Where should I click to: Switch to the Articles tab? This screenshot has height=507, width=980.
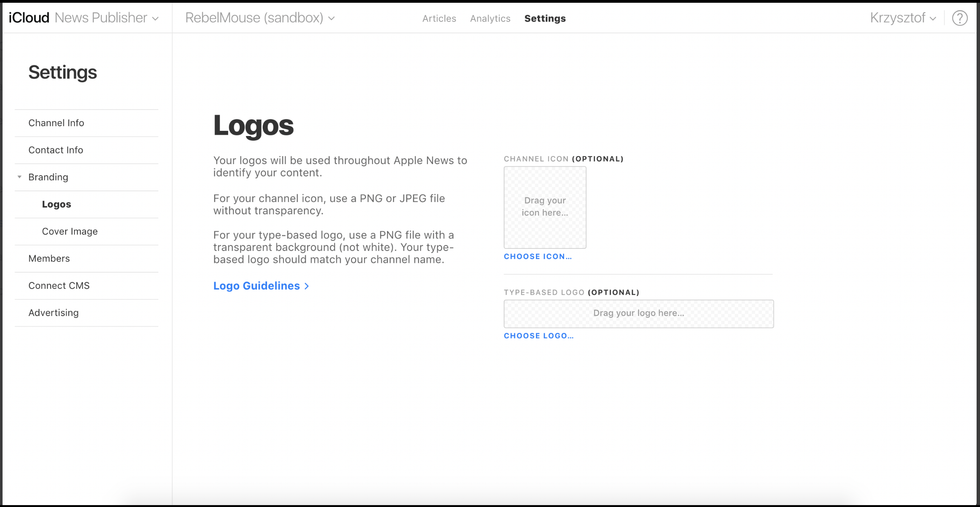[439, 19]
